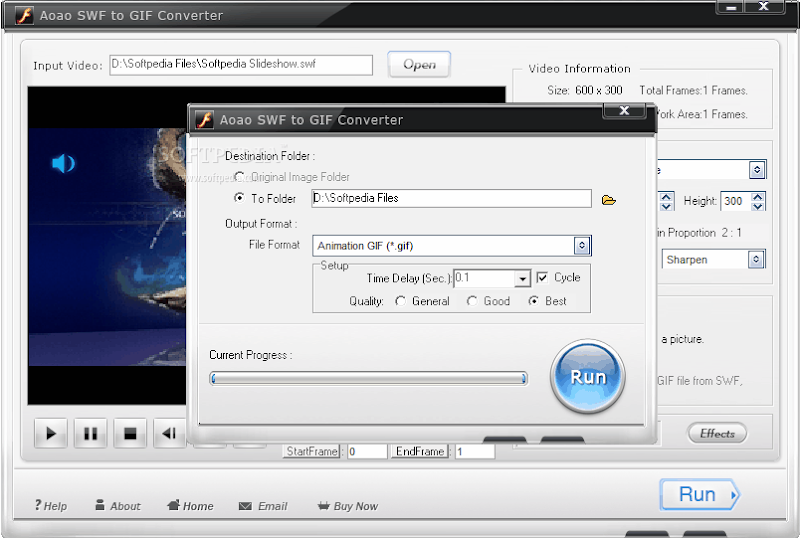Open the Help link
Screen dimensions: 800x538
[50, 506]
